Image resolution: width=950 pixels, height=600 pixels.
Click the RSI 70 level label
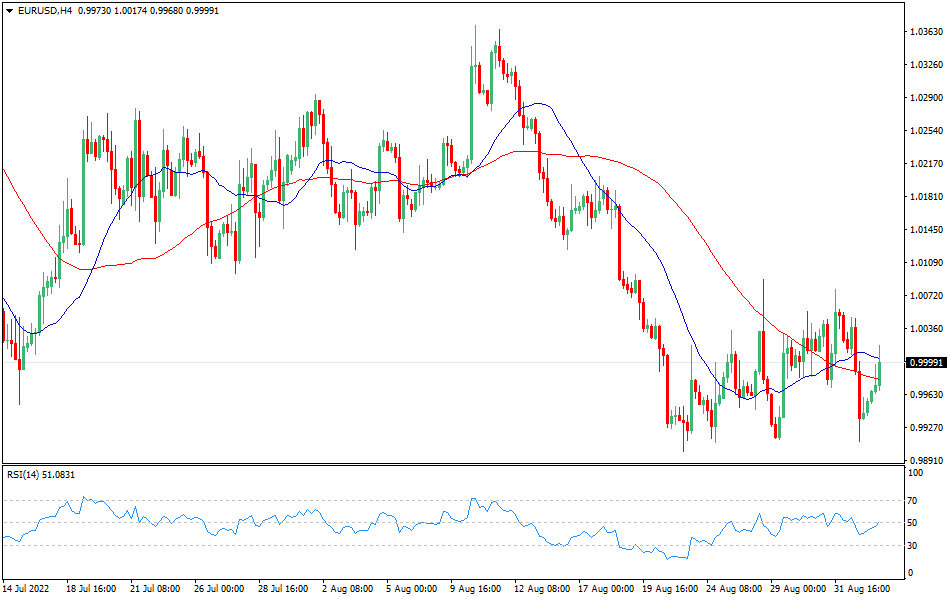tap(912, 500)
